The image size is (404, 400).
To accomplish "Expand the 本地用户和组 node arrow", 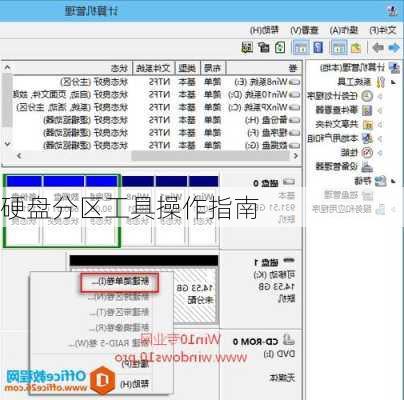I will [380, 138].
